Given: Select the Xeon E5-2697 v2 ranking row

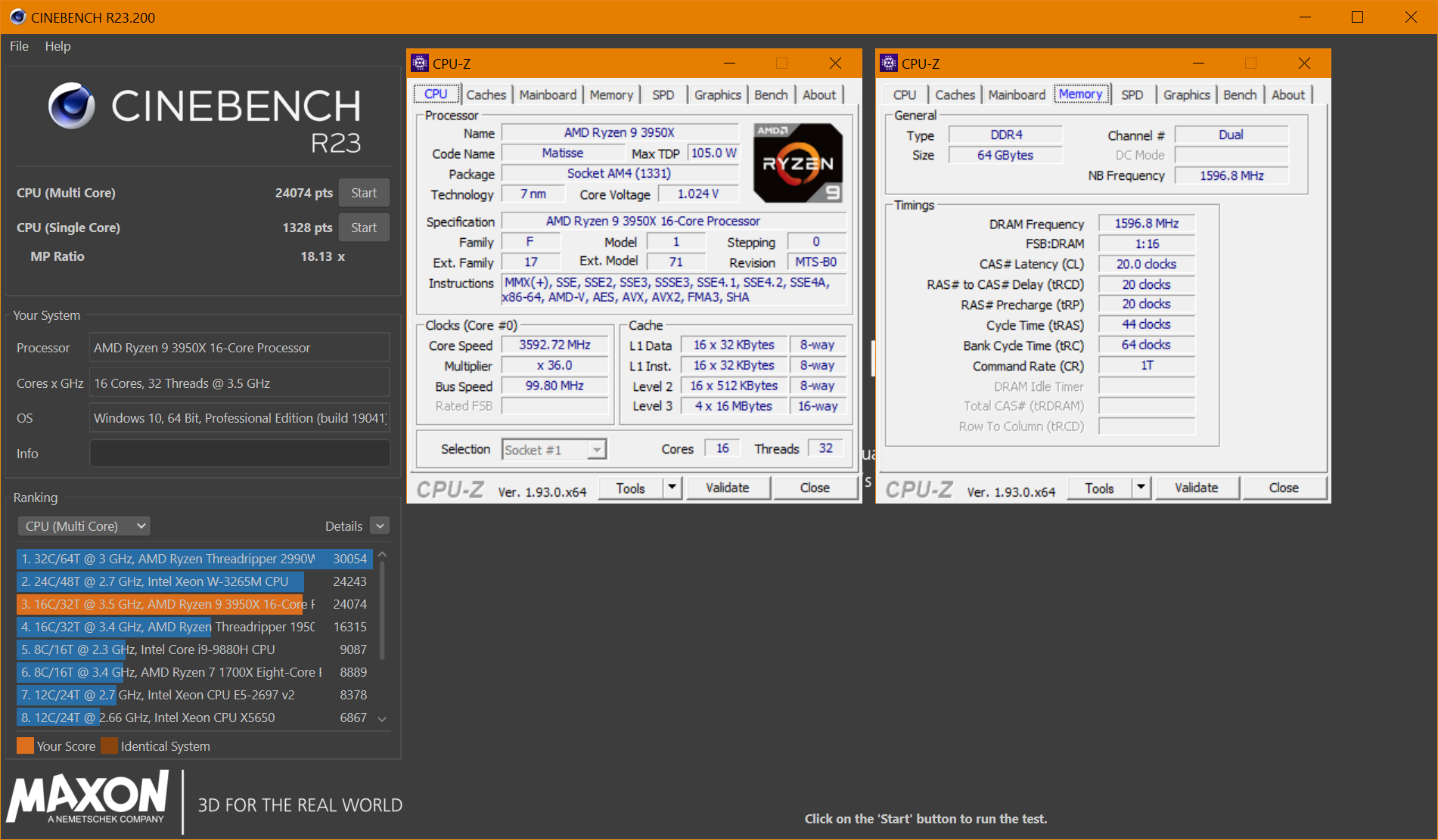Looking at the screenshot, I should [194, 695].
